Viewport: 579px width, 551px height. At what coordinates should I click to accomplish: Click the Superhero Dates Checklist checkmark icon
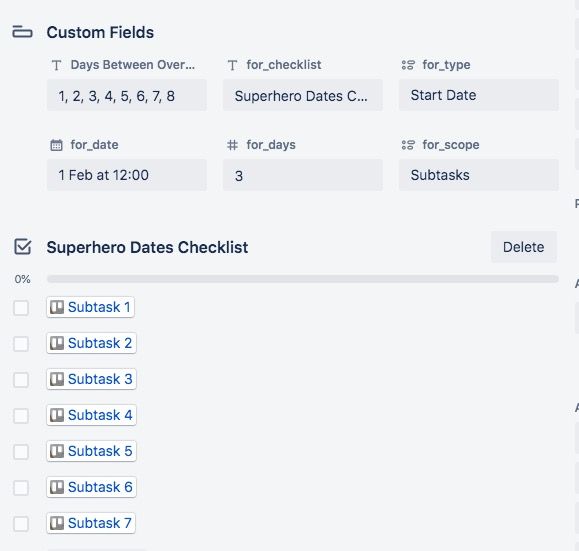(x=23, y=247)
